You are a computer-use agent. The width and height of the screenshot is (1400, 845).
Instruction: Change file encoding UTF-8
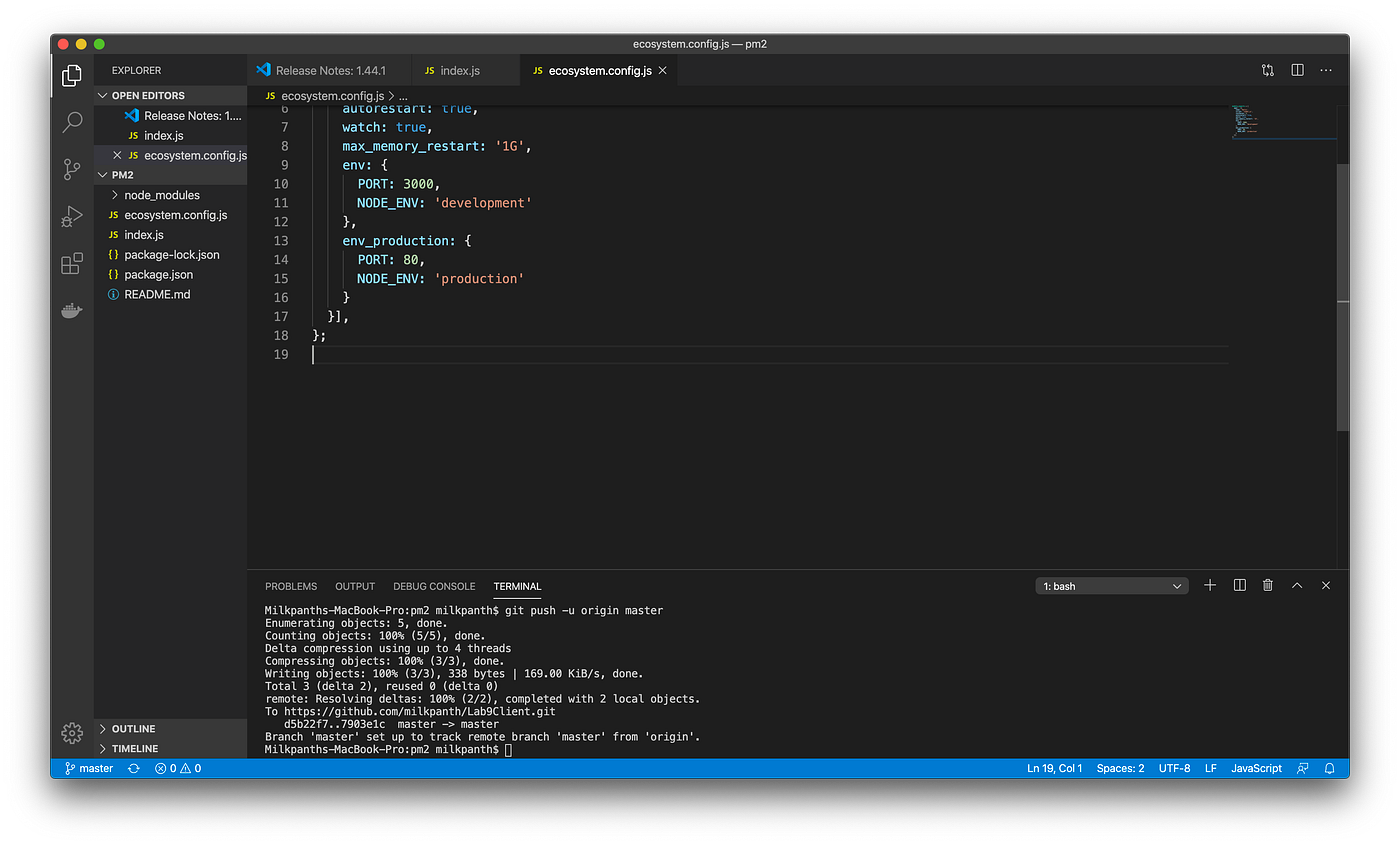click(x=1174, y=768)
